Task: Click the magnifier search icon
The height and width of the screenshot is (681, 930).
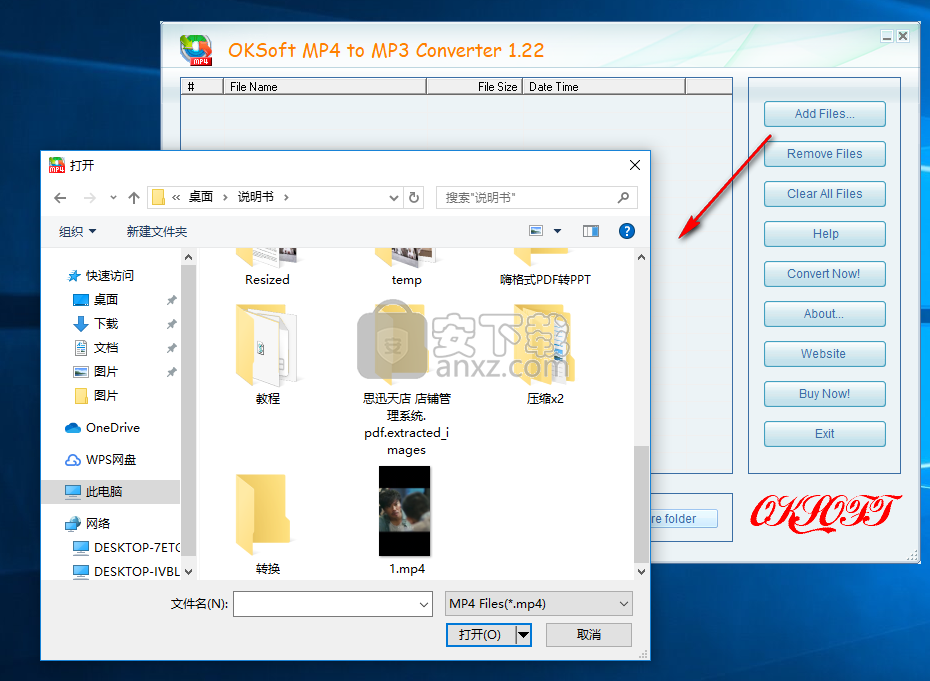Action: 623,198
